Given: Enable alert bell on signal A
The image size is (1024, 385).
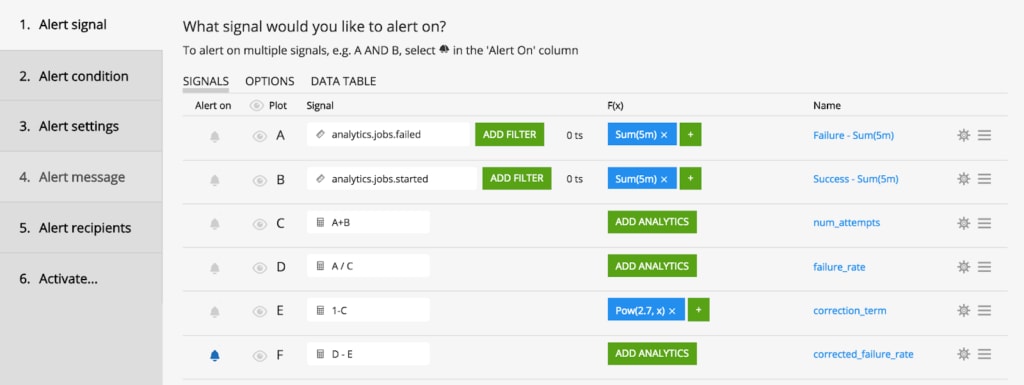Looking at the screenshot, I should [x=215, y=136].
